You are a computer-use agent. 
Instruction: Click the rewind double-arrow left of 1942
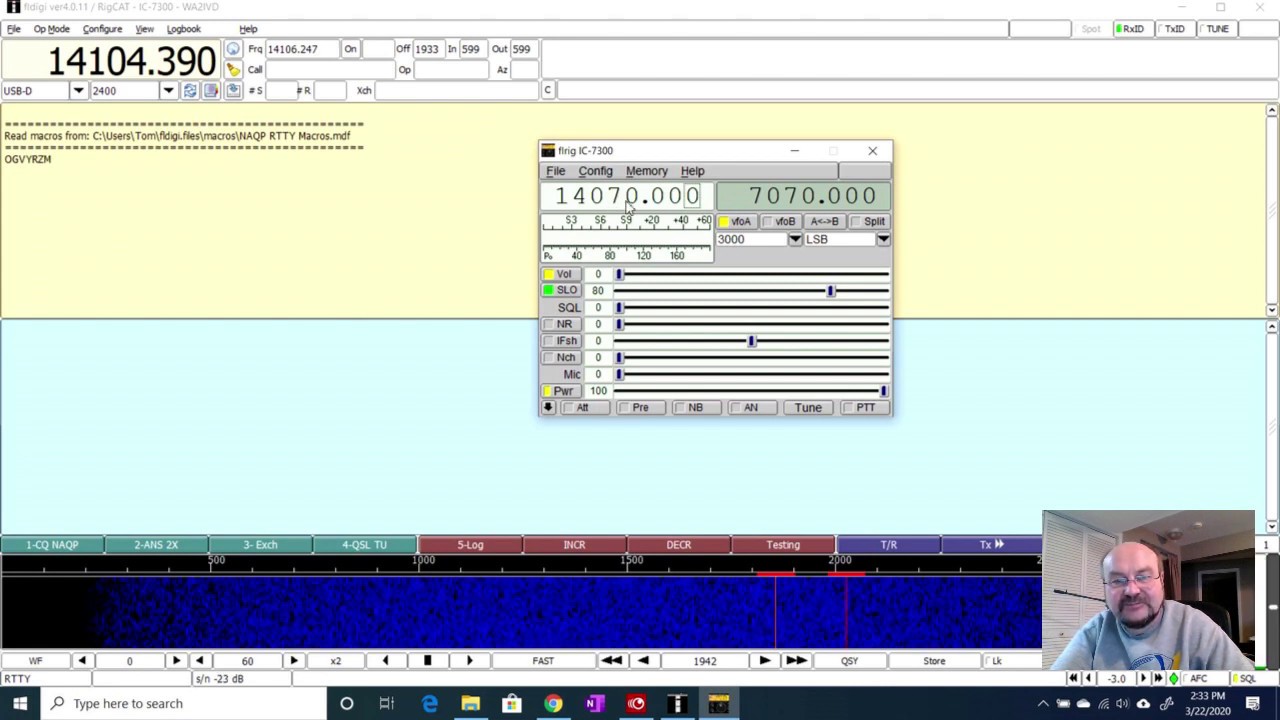pyautogui.click(x=611, y=661)
